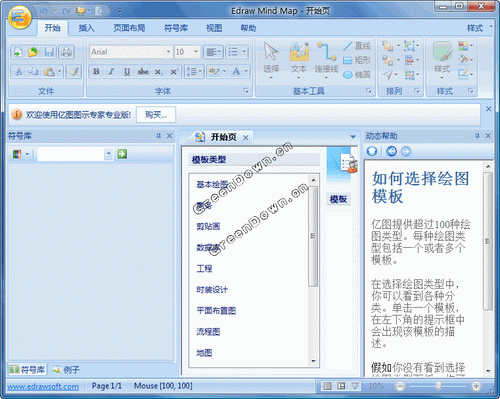Switch to the 插入 ribbon tab

(86, 28)
